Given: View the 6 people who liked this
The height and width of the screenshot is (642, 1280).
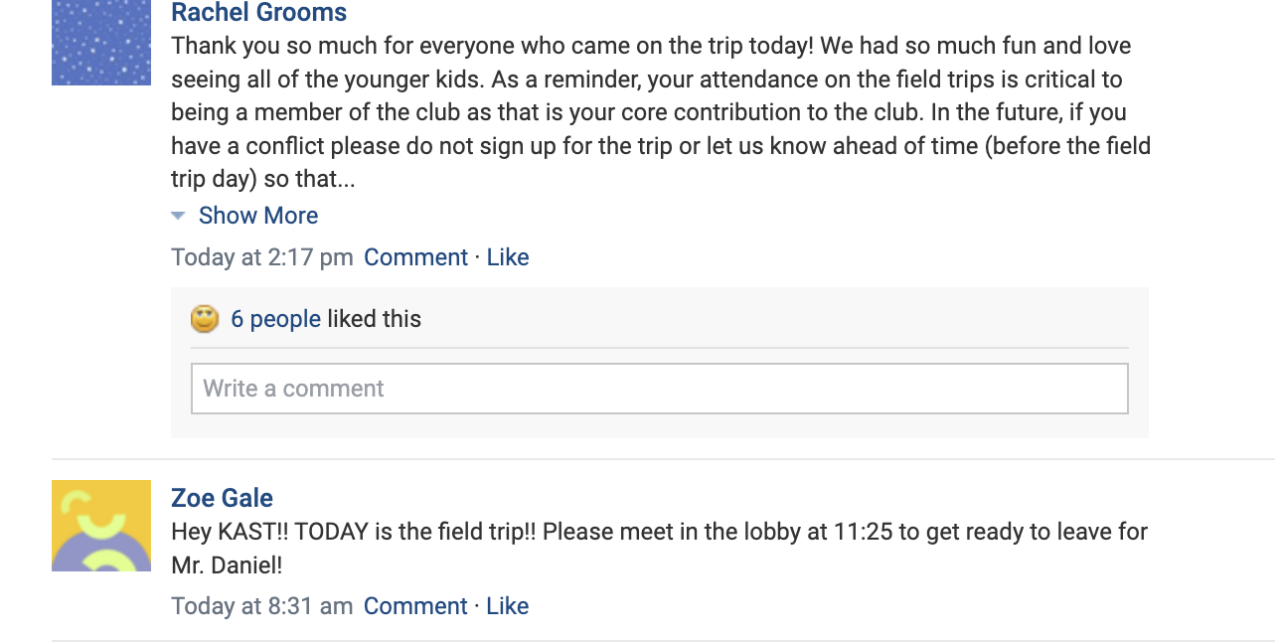Looking at the screenshot, I should 275,319.
